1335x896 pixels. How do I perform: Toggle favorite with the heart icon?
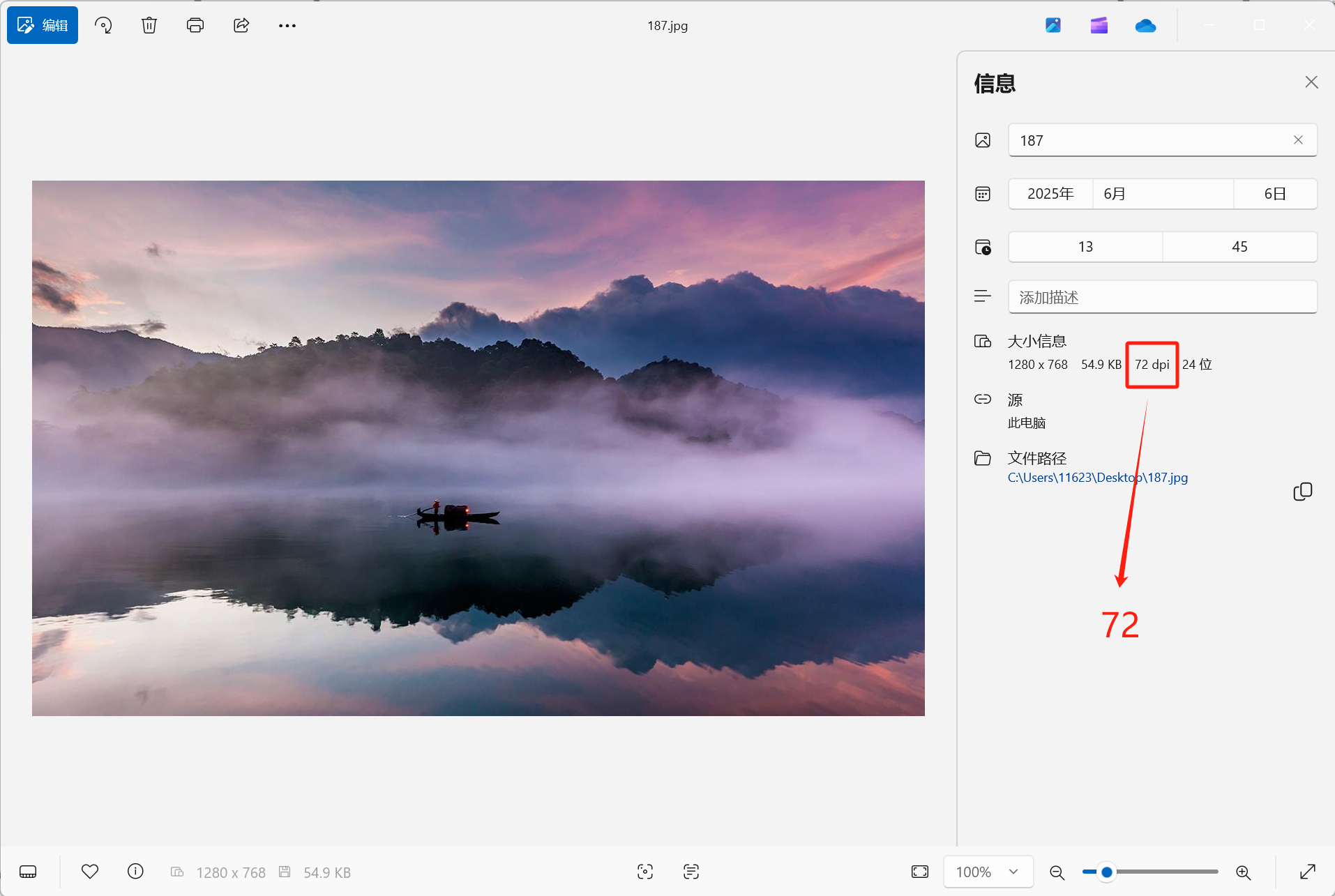coord(90,872)
